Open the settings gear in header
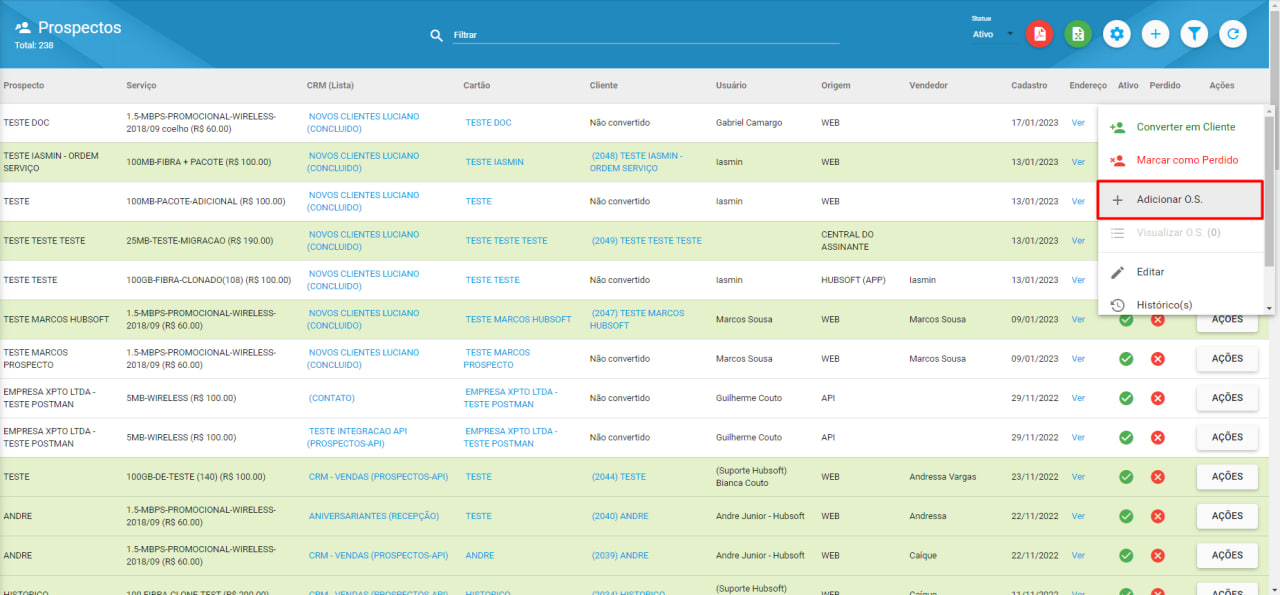This screenshot has width=1280, height=595. pyautogui.click(x=1117, y=34)
